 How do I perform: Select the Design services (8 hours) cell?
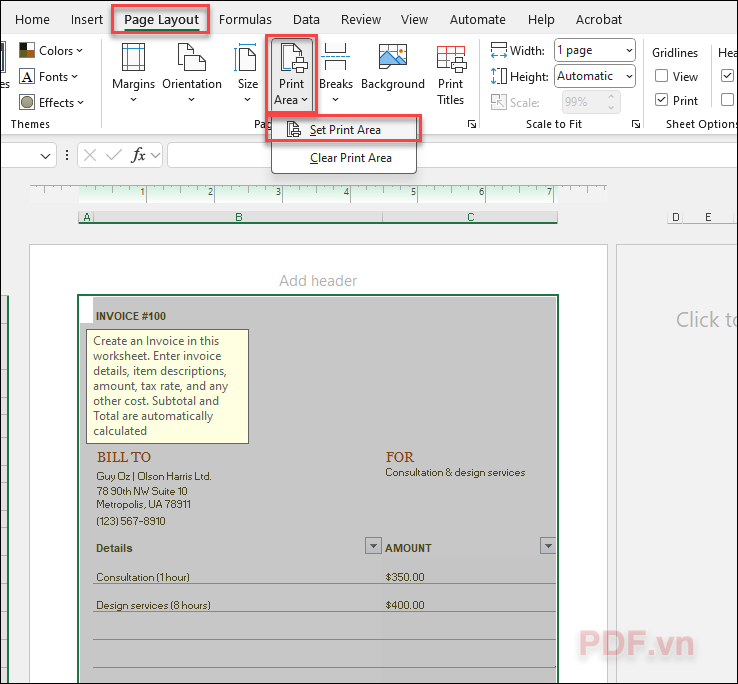[x=153, y=605]
